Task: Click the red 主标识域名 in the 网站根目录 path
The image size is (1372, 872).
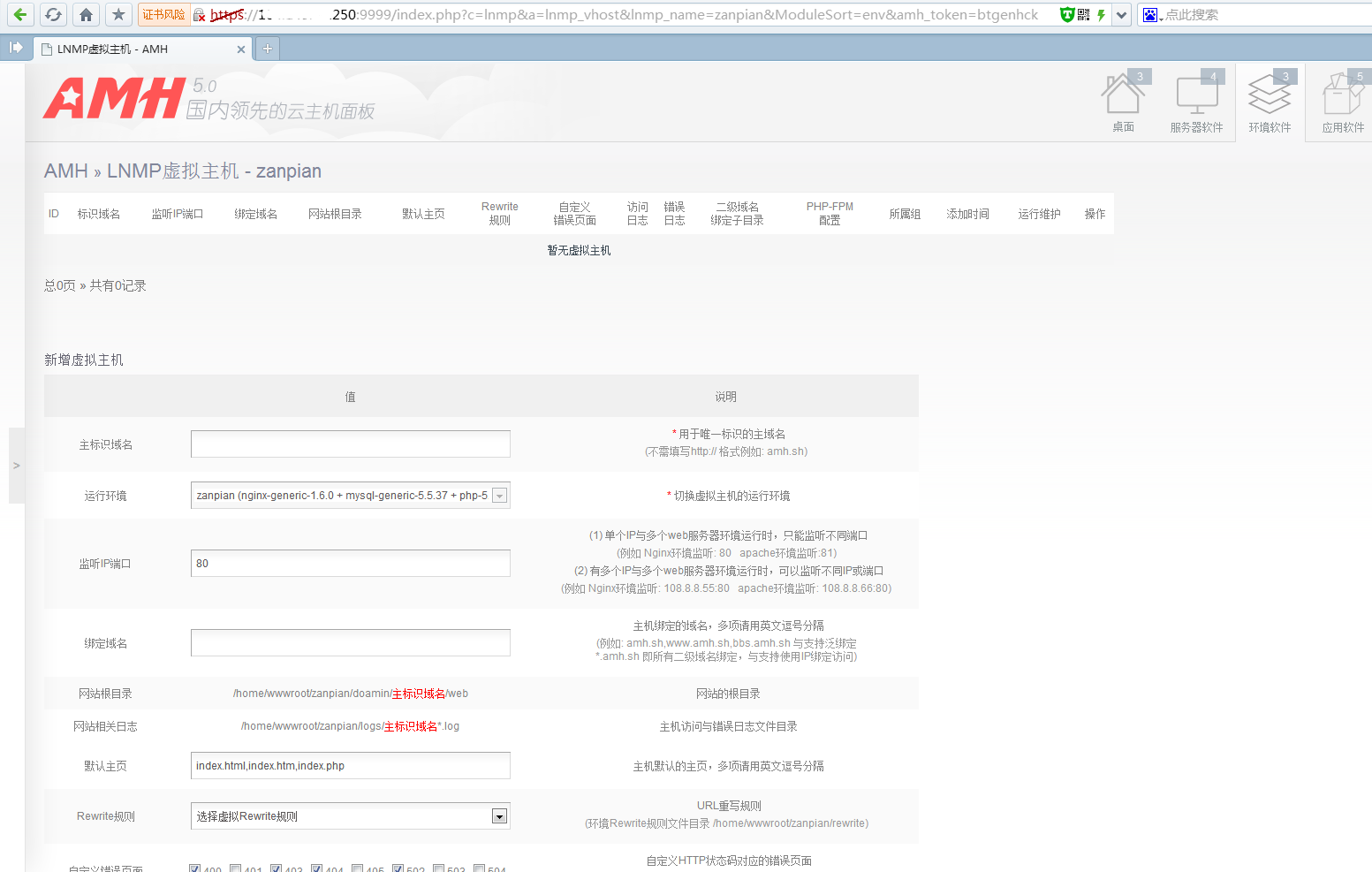Action: coord(419,694)
